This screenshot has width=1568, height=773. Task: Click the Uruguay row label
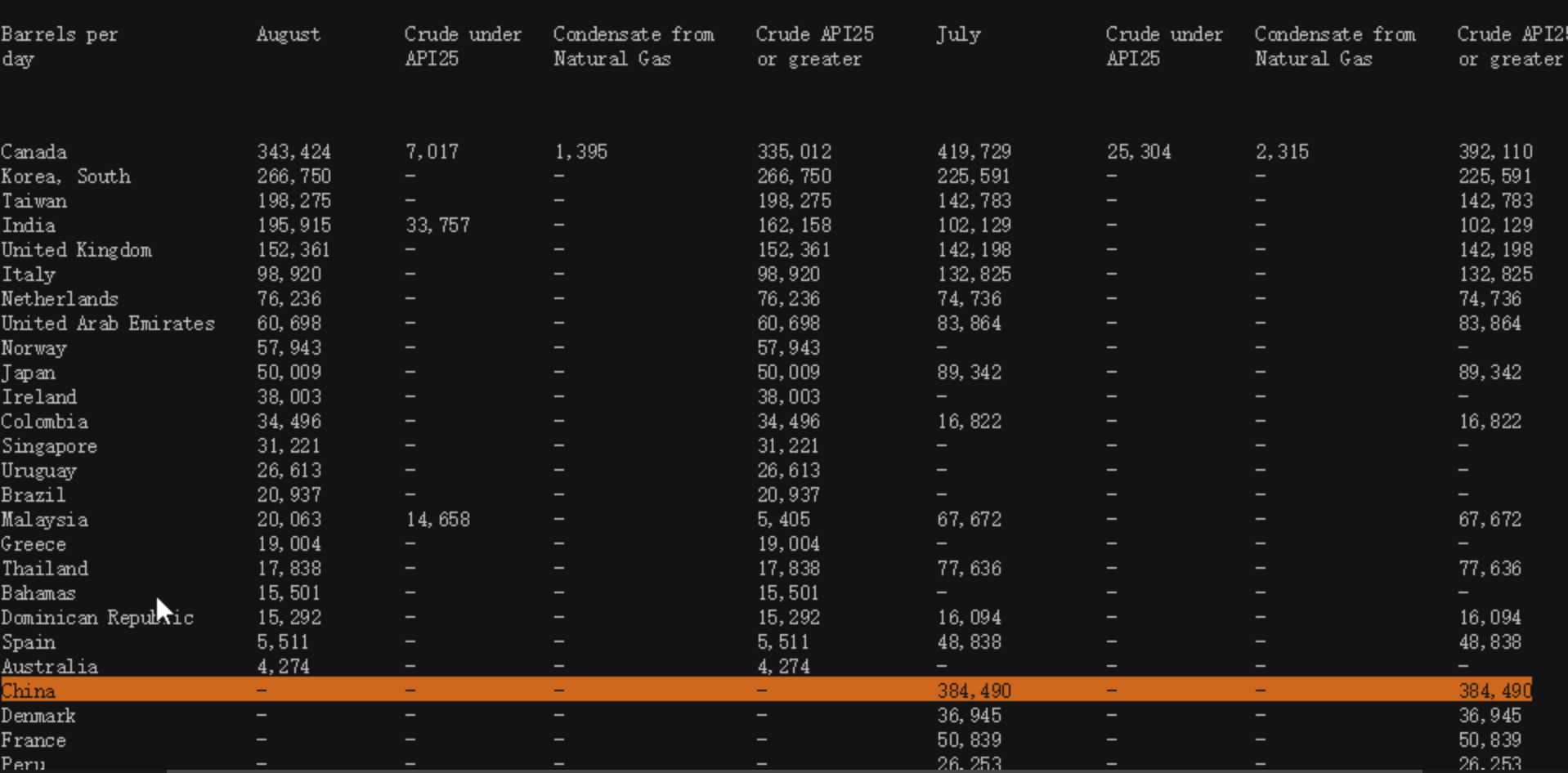point(38,471)
